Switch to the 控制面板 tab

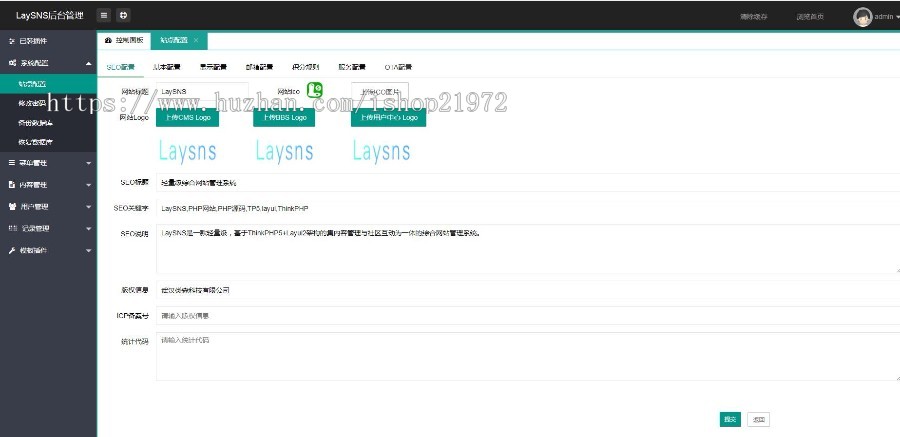[124, 41]
